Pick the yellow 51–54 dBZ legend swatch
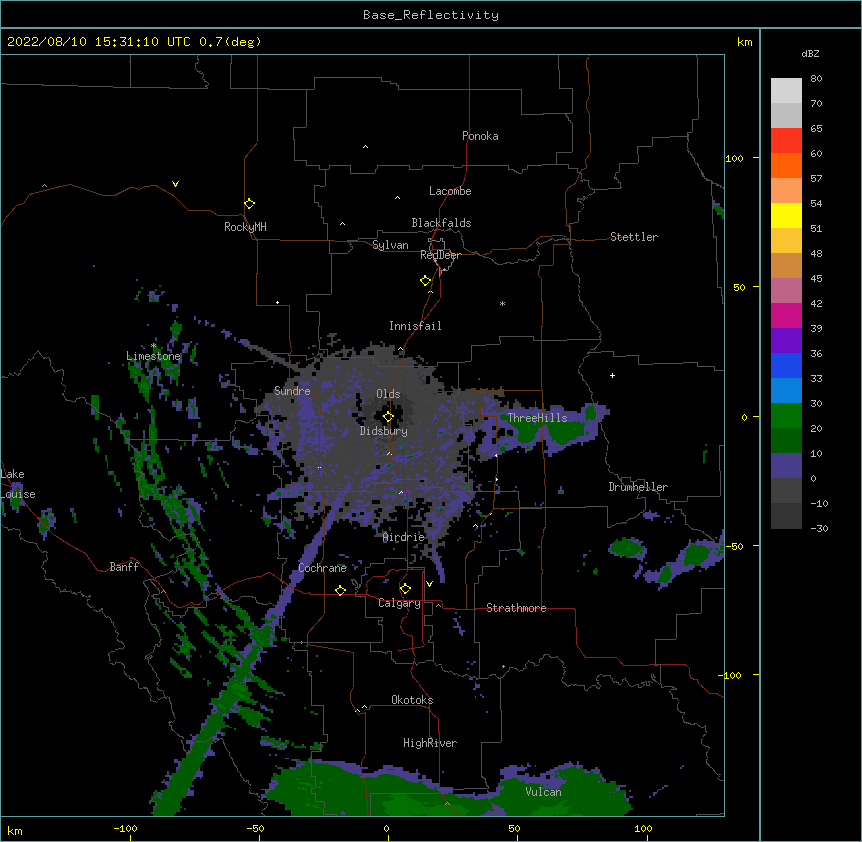This screenshot has height=842, width=862. (786, 215)
